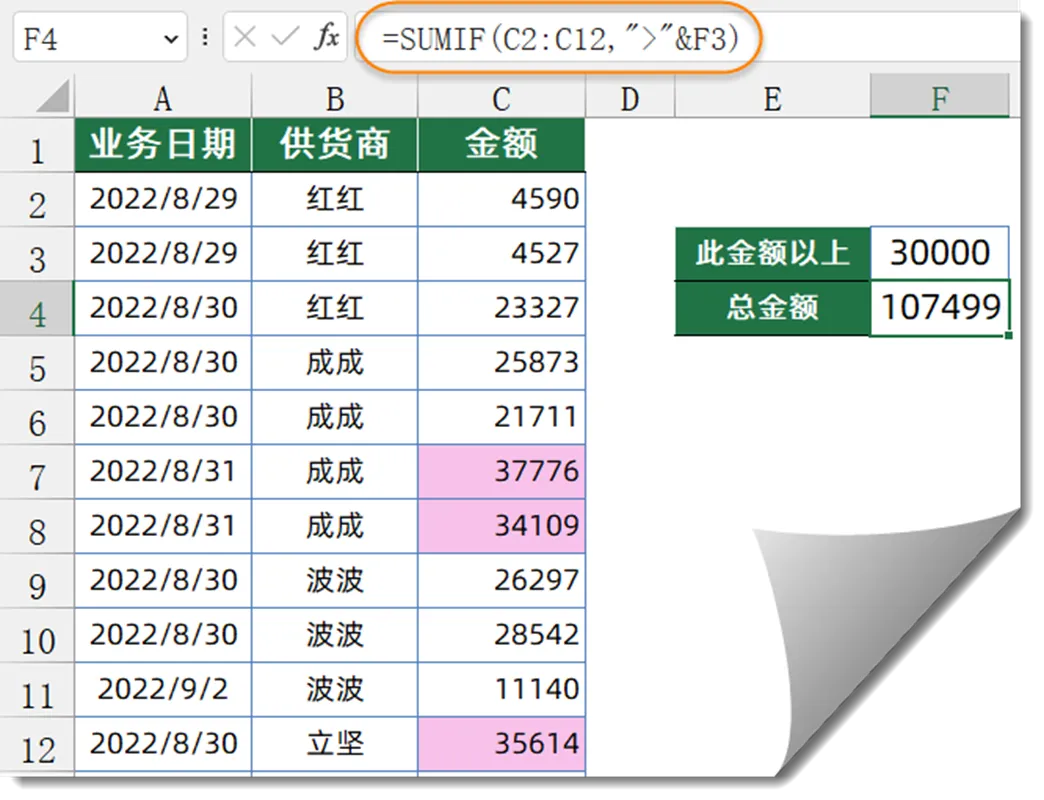Click supplier 红红 in row 2
This screenshot has width=1044, height=800.
pos(335,200)
